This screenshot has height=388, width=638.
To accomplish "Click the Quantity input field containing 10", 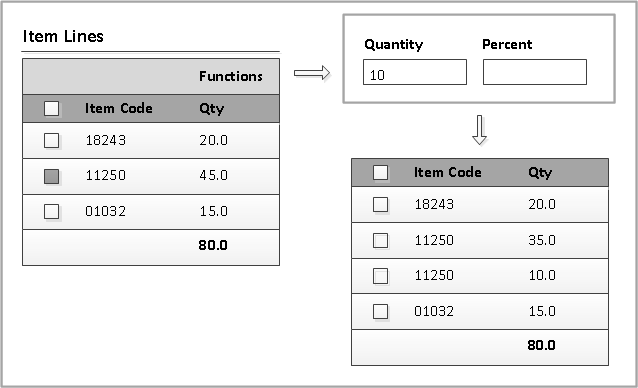I will (415, 72).
